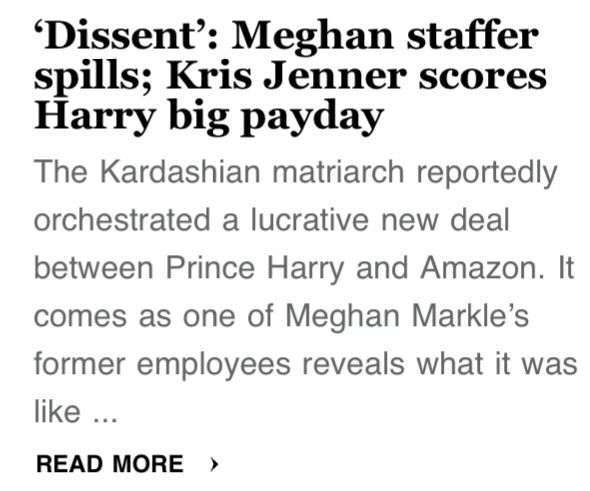Image resolution: width=590 pixels, height=491 pixels.
Task: Click the word 'Dissent' in the headline
Action: [x=120, y=36]
